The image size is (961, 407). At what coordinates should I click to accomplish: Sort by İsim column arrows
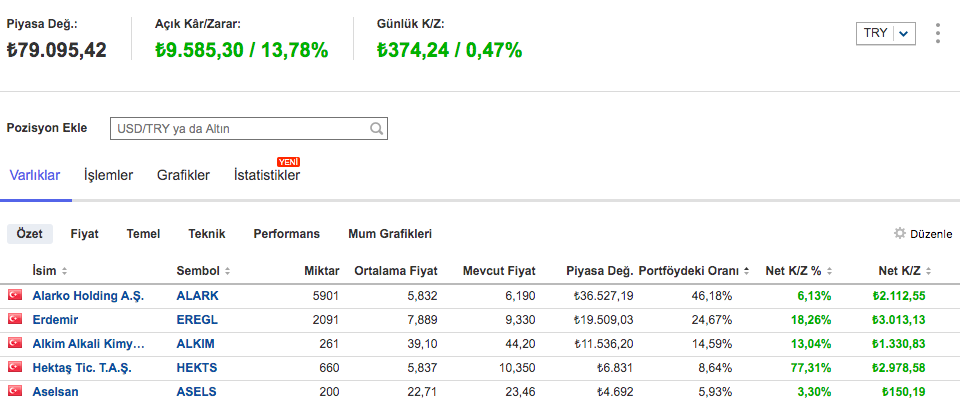tap(65, 271)
